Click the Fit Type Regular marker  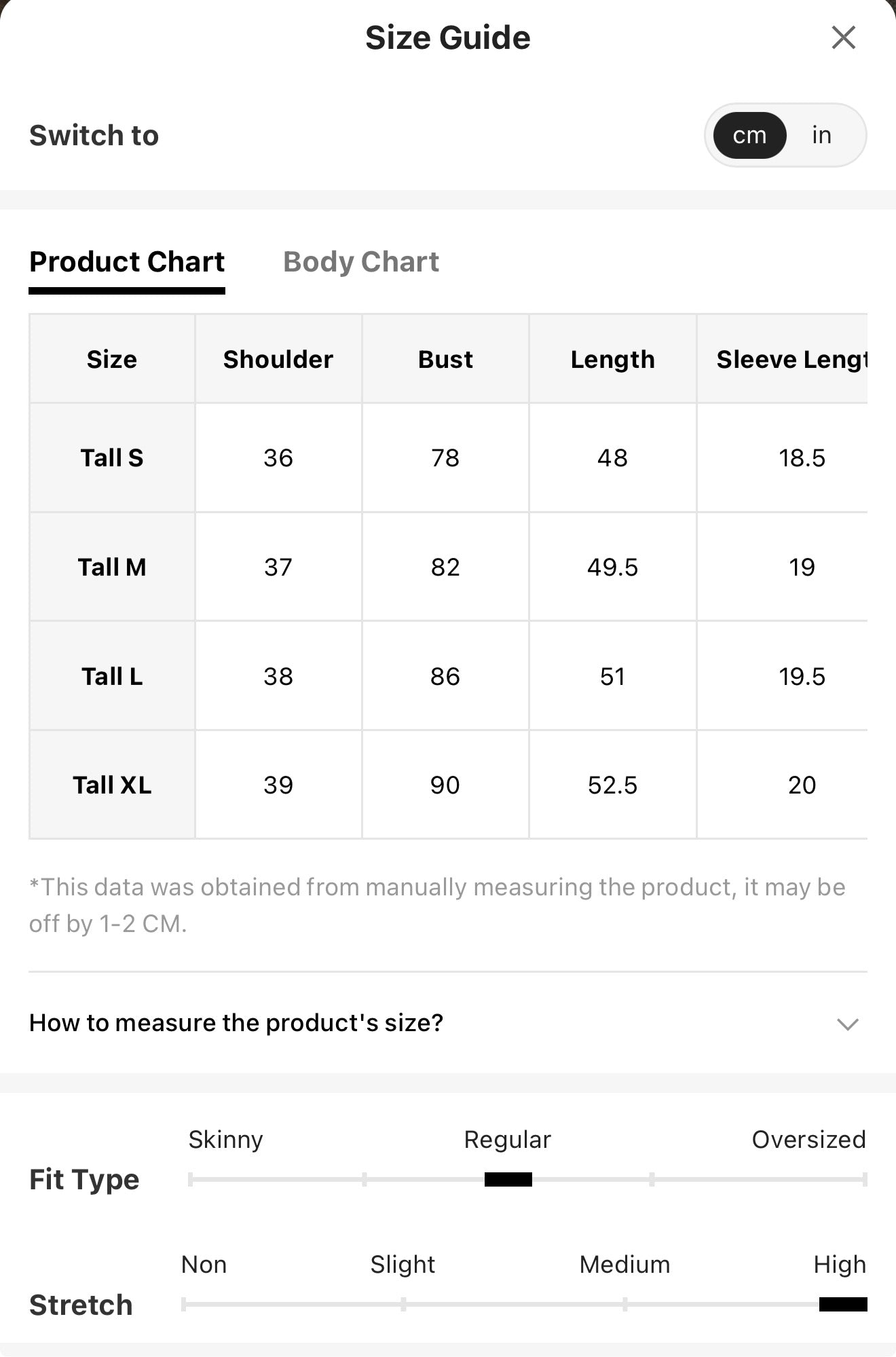tap(508, 1180)
